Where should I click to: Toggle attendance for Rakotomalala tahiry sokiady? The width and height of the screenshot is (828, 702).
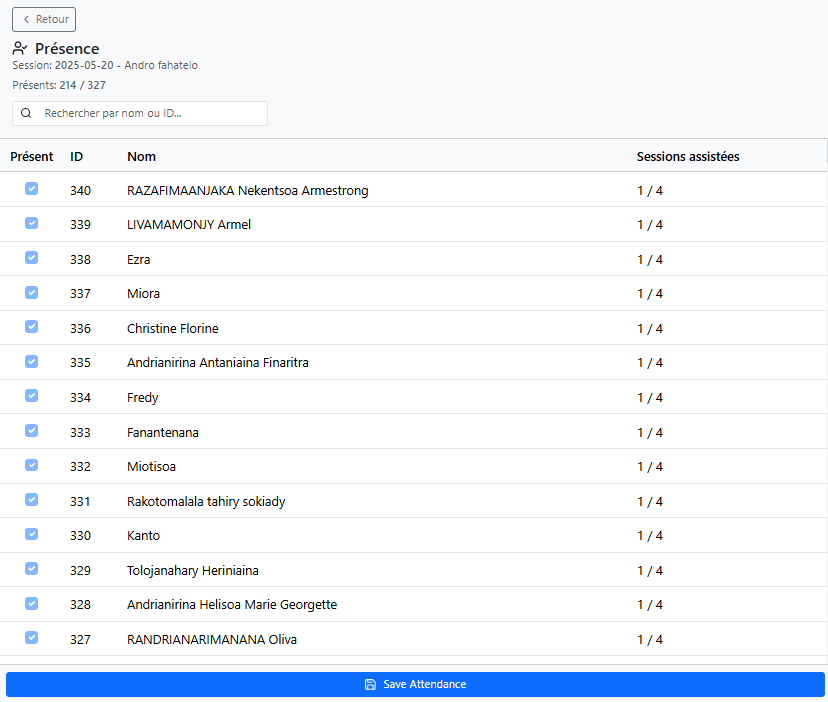click(31, 500)
